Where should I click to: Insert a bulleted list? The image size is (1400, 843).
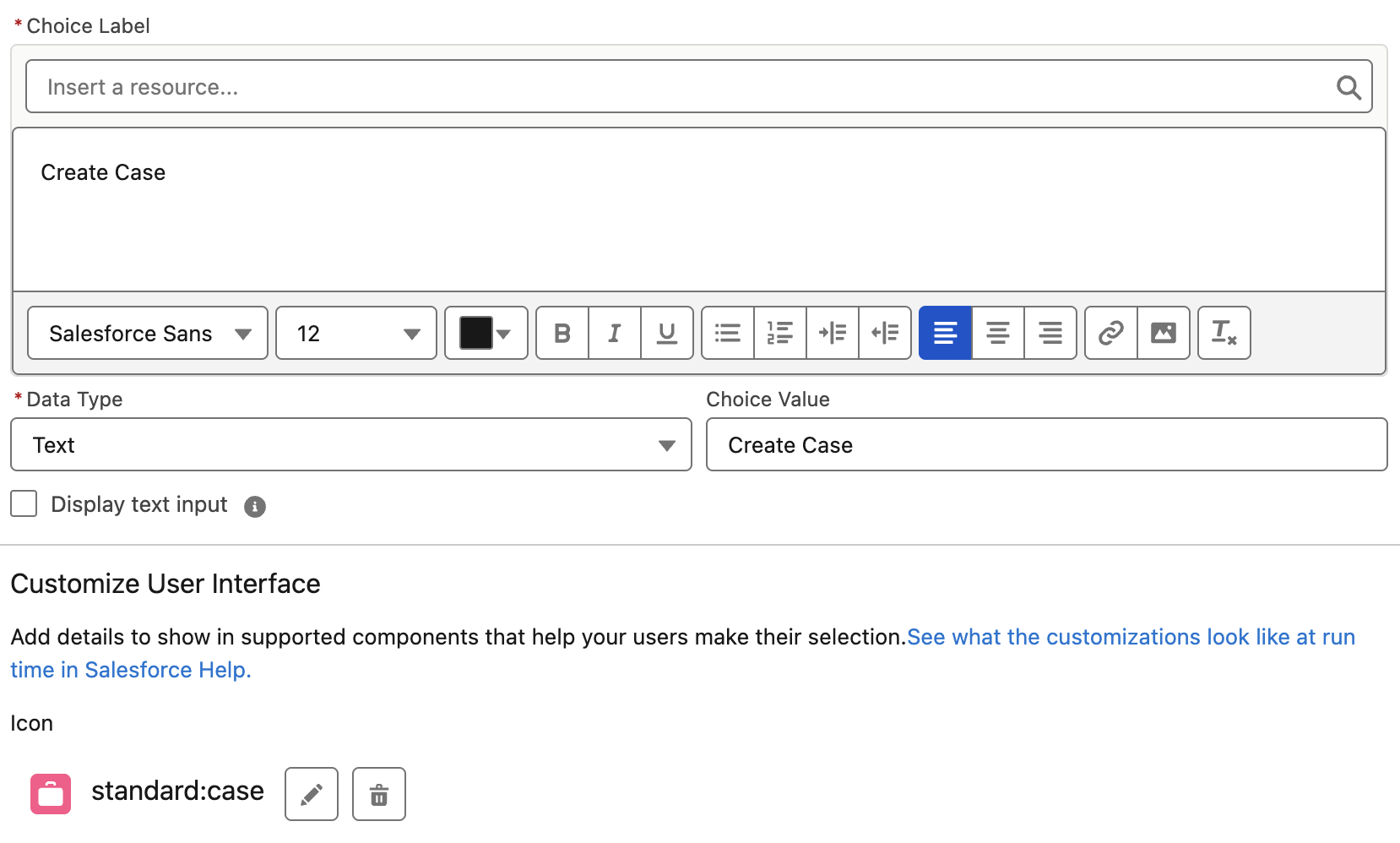tap(727, 333)
